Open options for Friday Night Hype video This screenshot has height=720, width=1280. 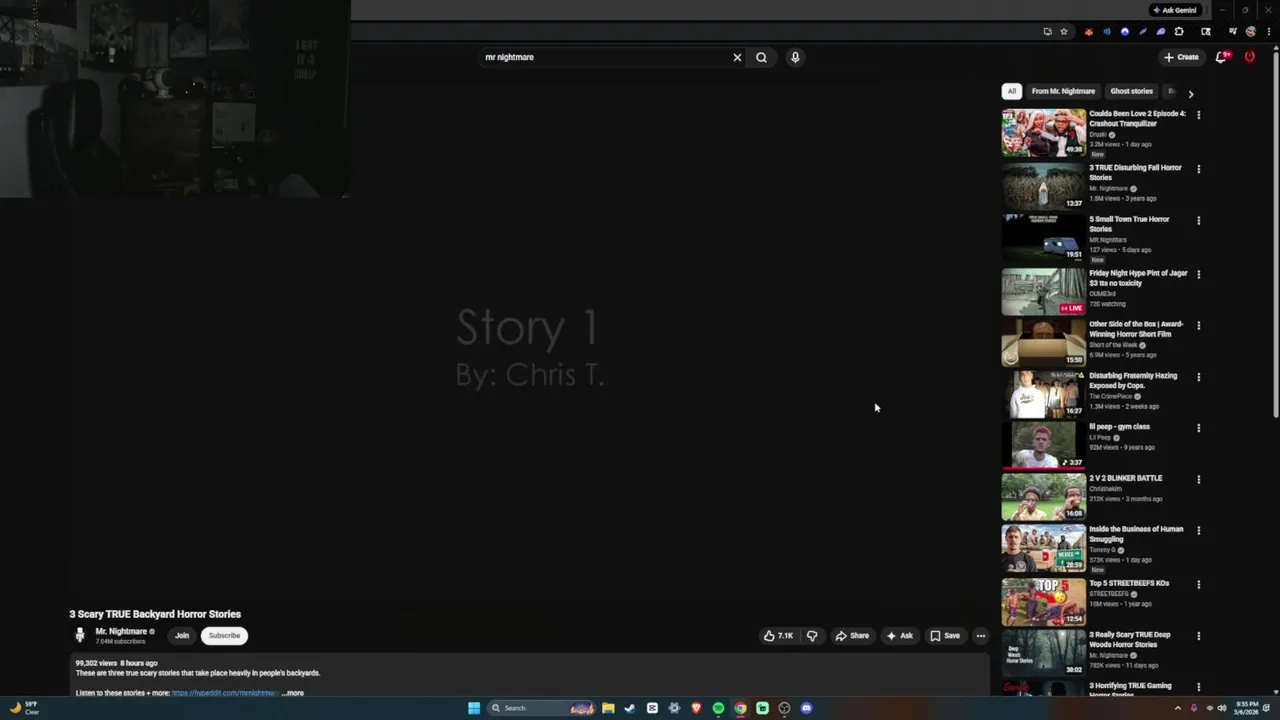click(1198, 274)
